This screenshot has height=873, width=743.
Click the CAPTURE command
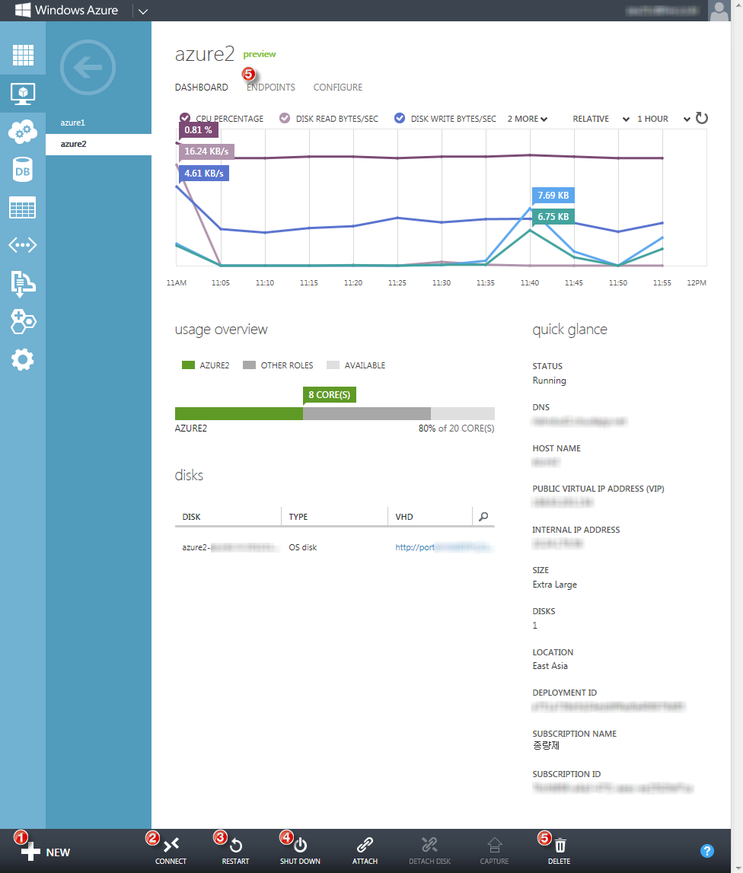494,851
